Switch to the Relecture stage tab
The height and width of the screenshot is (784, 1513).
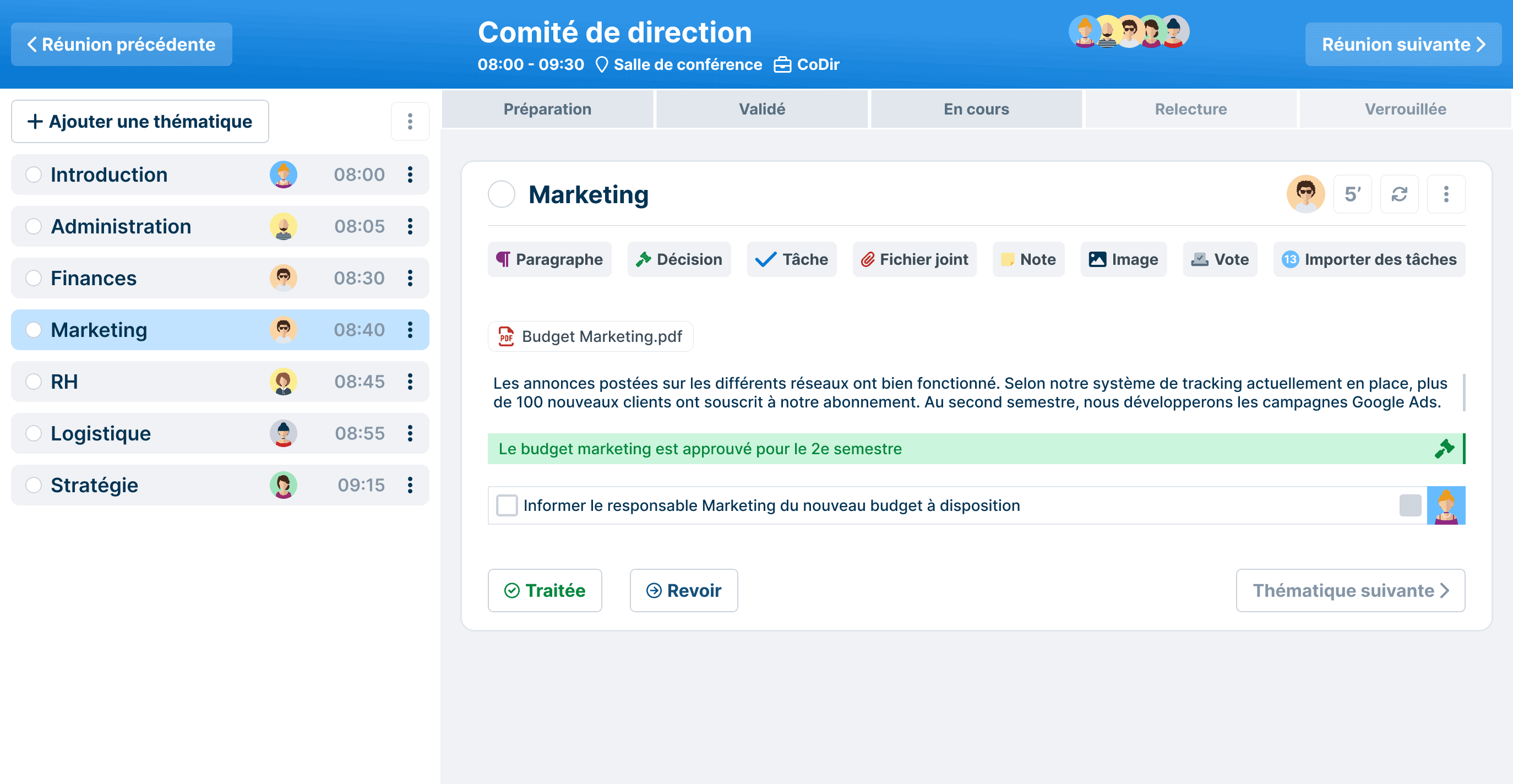click(x=1190, y=109)
